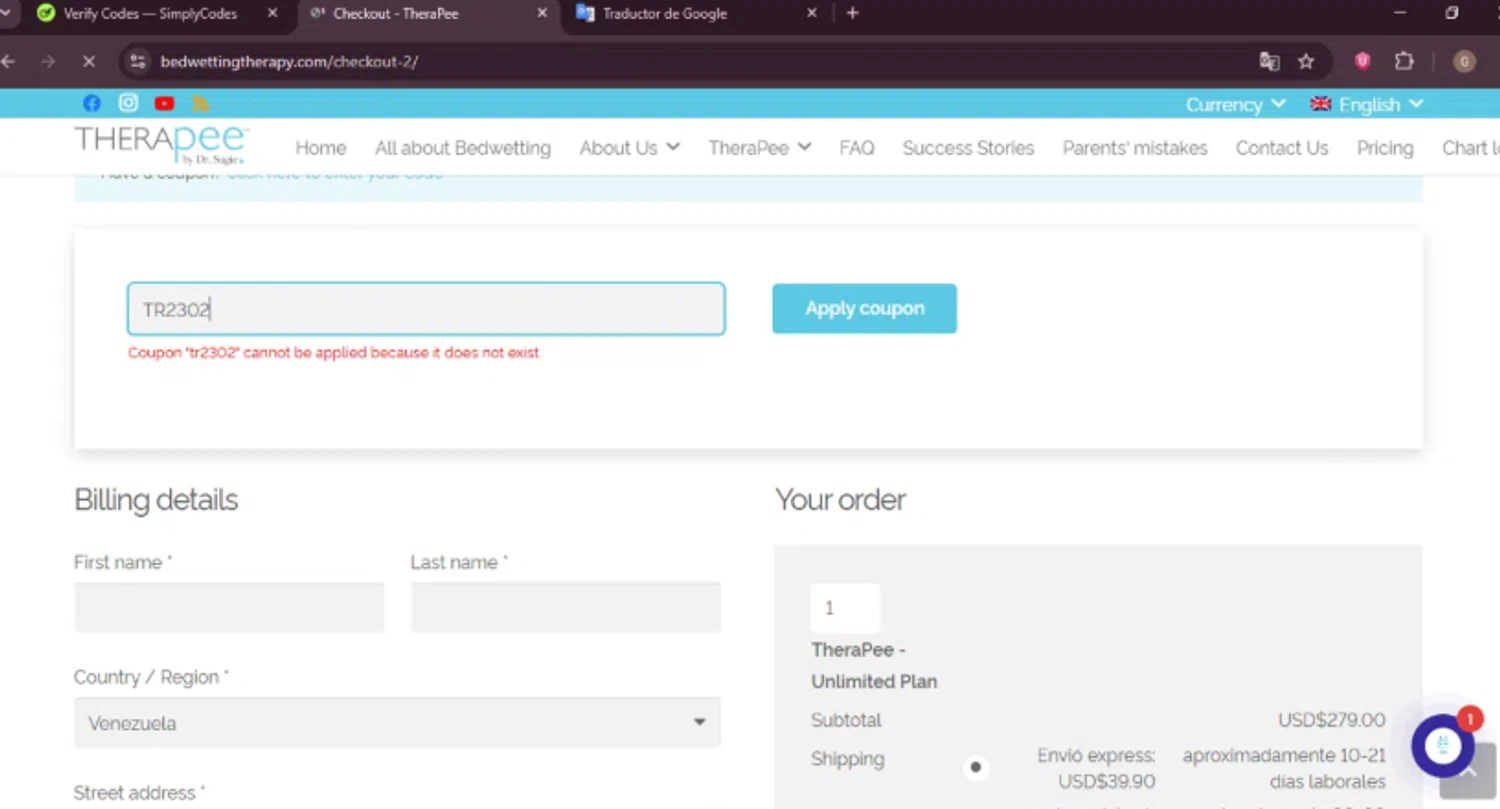
Task: Open the FAQ page
Action: coord(856,148)
